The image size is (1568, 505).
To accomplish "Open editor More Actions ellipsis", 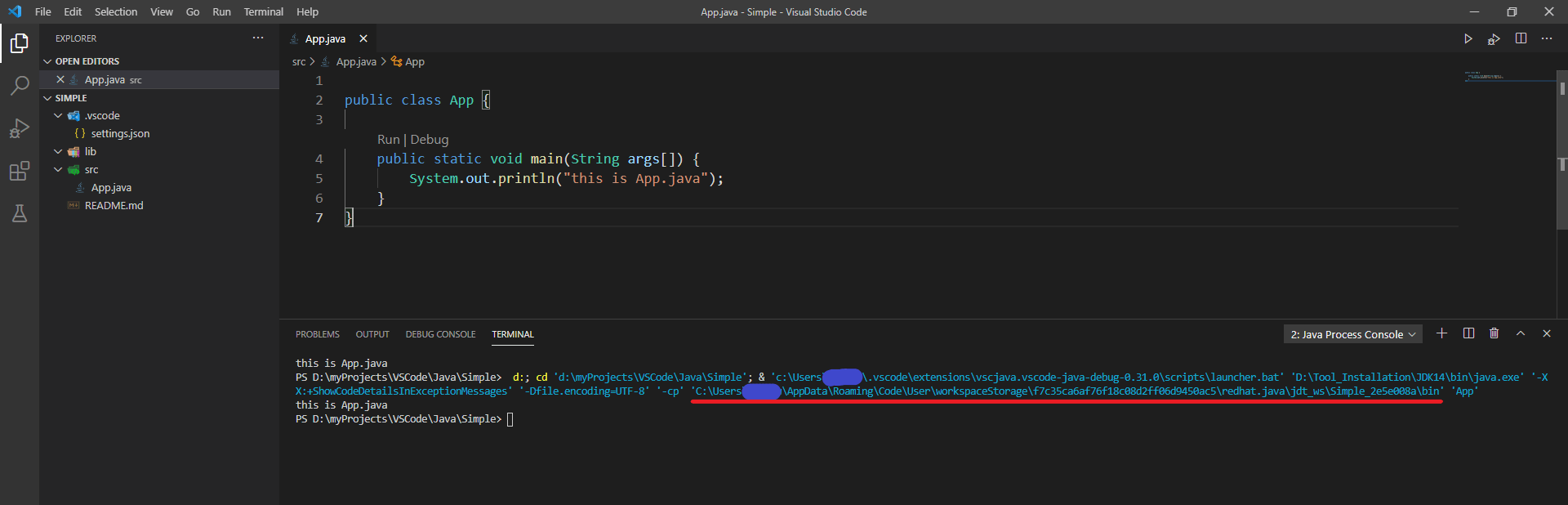I will pos(1547,38).
